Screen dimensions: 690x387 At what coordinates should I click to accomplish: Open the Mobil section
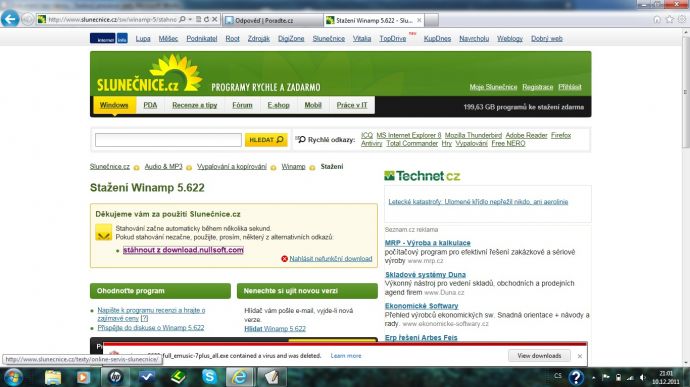(x=313, y=105)
